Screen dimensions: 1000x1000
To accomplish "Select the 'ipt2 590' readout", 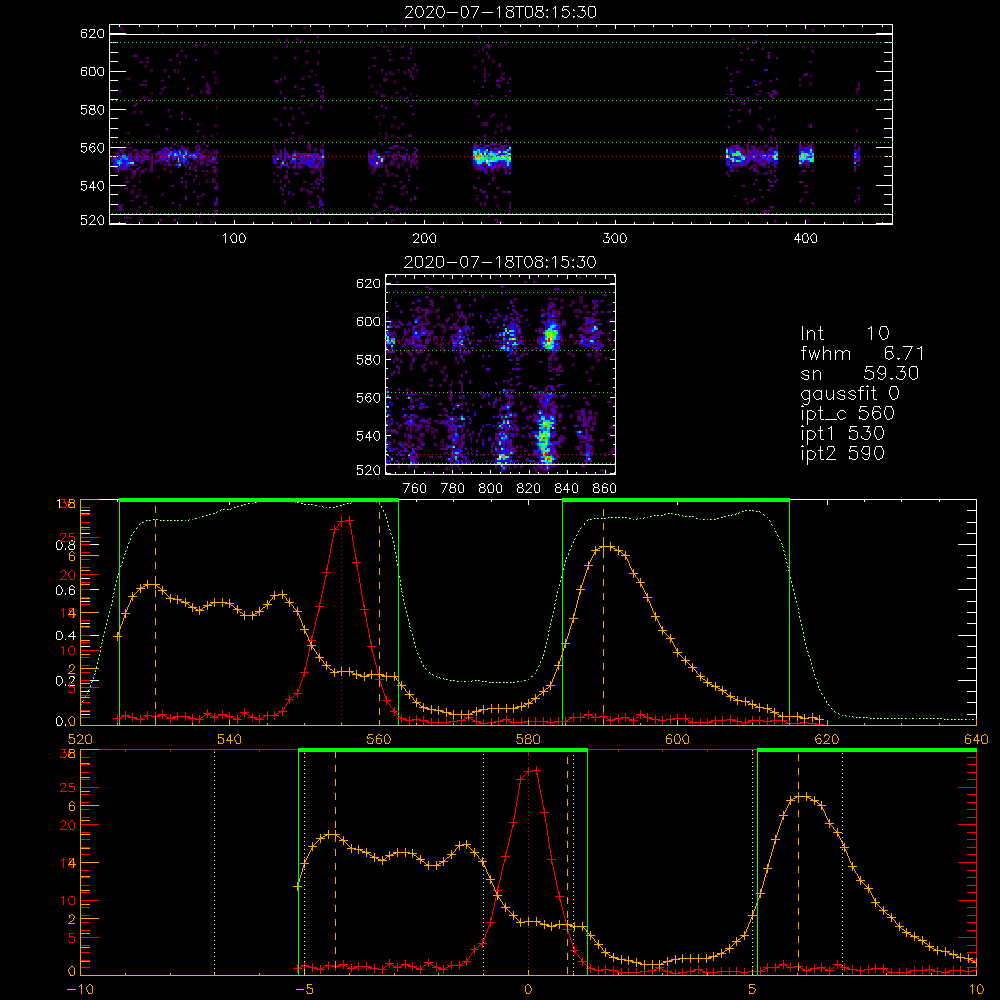I will click(x=842, y=453).
